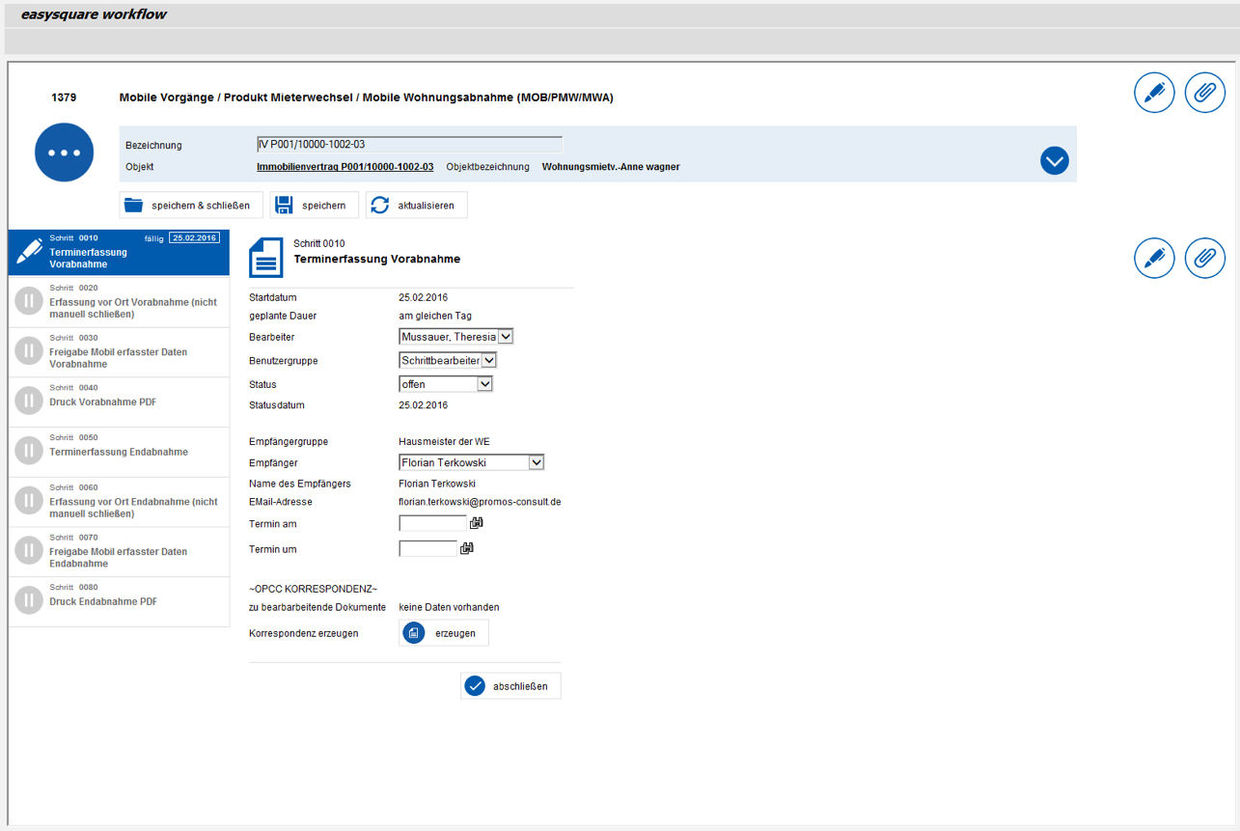Click the due date 25.02.2016 badge
The height and width of the screenshot is (831, 1240).
coord(194,238)
